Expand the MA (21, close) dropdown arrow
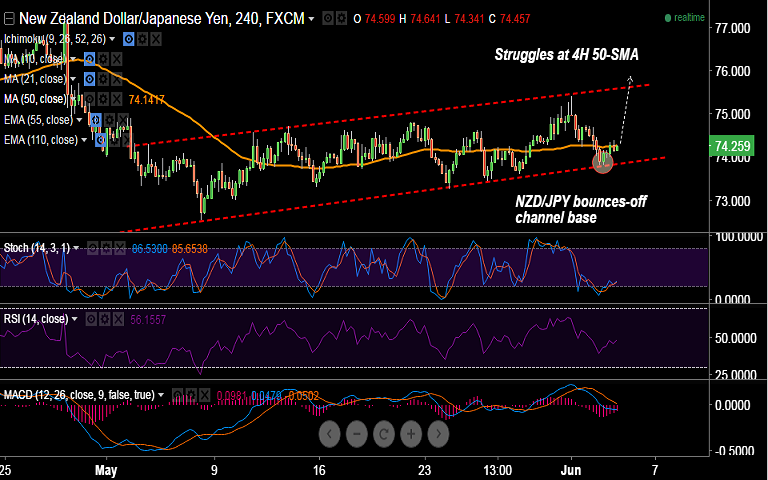The image size is (768, 480). 73,79
